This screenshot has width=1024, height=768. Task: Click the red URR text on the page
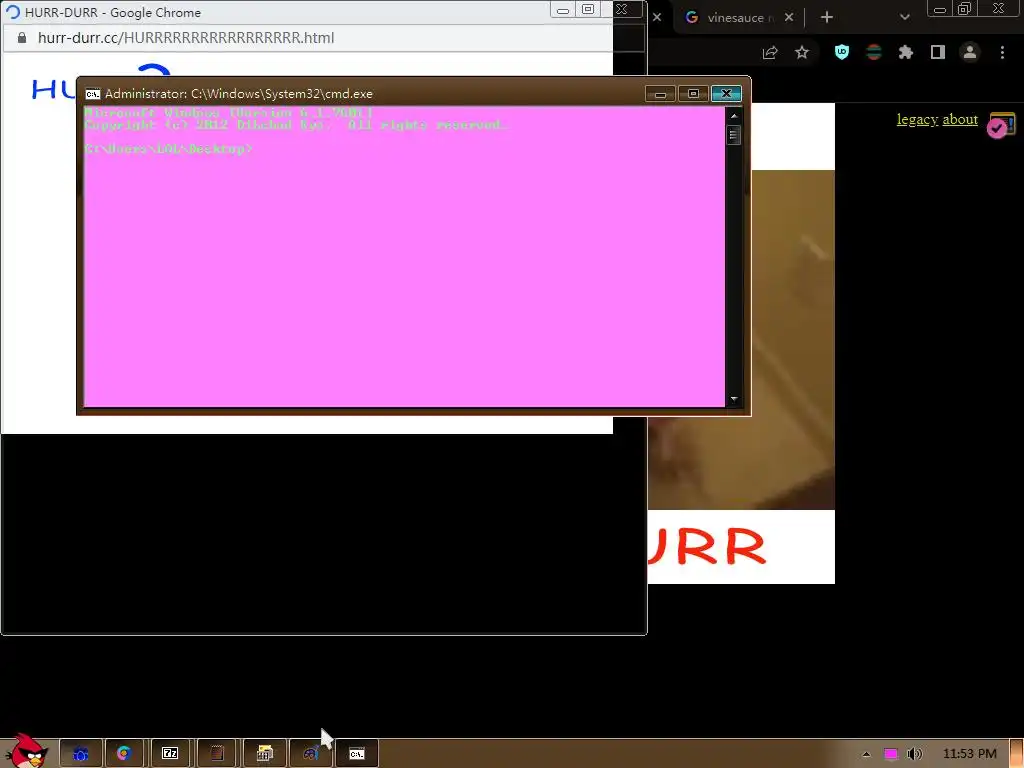(x=707, y=546)
